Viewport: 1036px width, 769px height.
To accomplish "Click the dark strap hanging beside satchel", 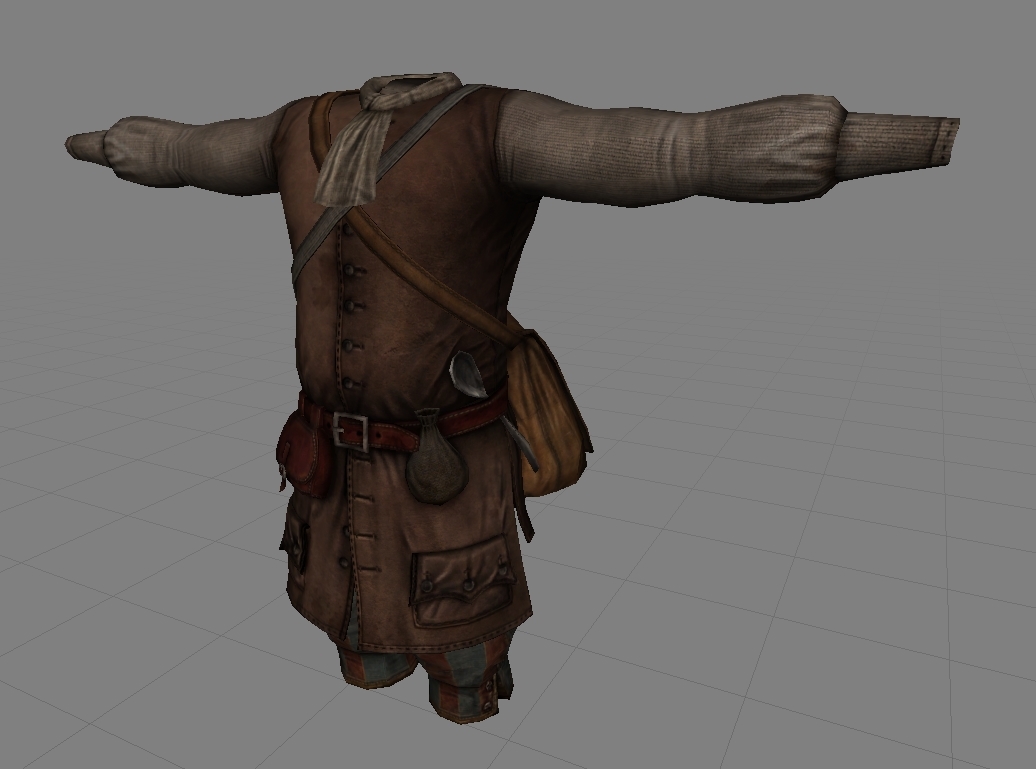I will (x=524, y=500).
